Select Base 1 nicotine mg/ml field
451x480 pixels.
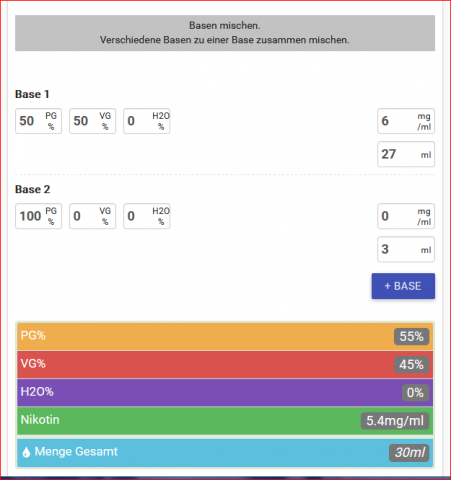tap(406, 121)
